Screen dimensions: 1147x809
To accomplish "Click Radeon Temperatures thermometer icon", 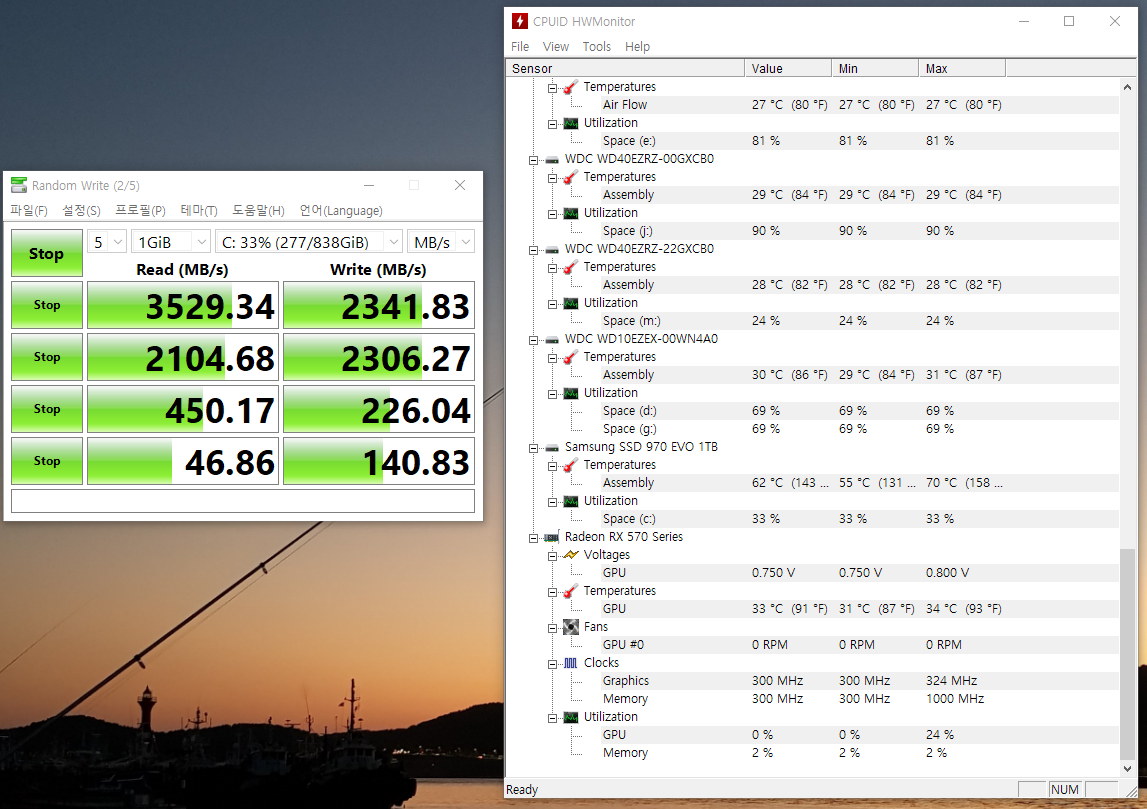I will pyautogui.click(x=571, y=591).
